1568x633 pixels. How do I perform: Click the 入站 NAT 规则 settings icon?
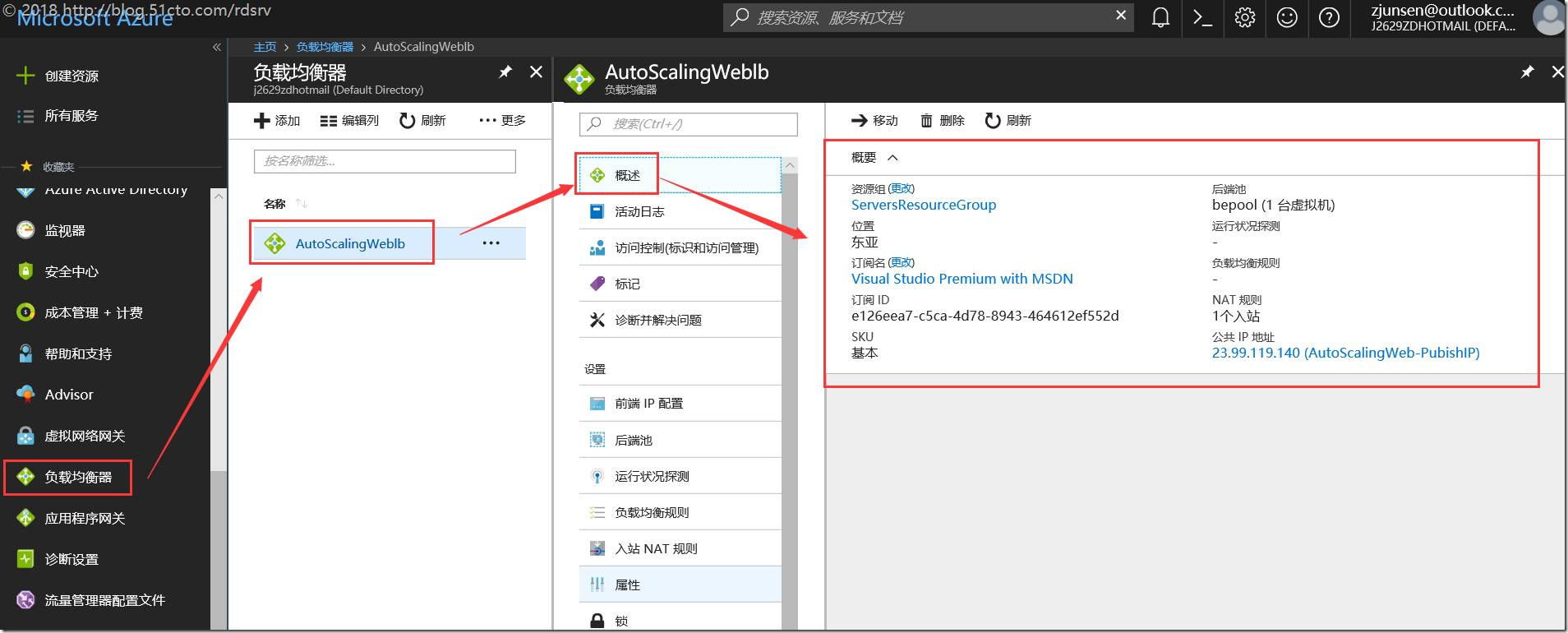point(597,548)
